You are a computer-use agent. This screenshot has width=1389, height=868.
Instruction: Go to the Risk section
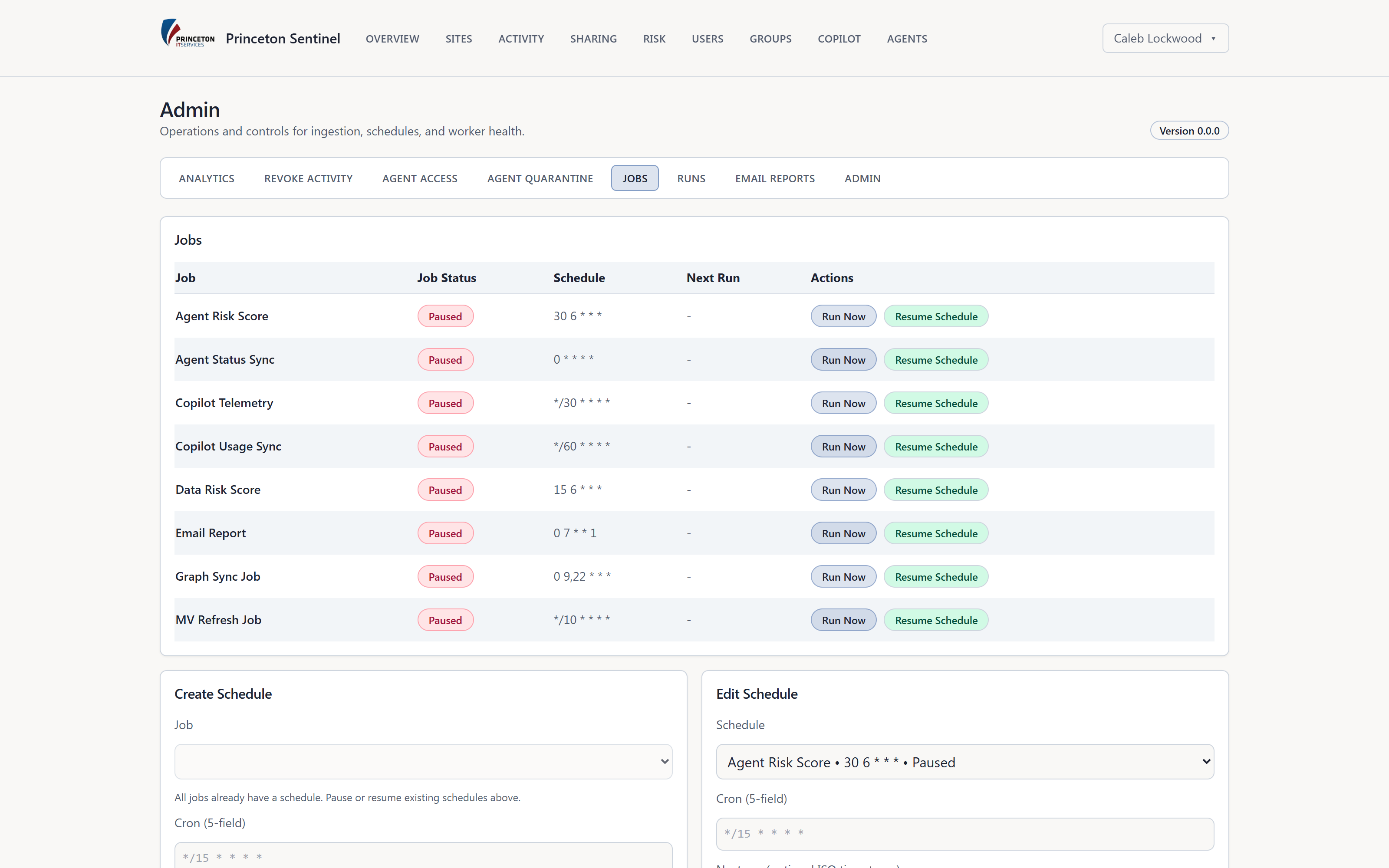coord(654,39)
